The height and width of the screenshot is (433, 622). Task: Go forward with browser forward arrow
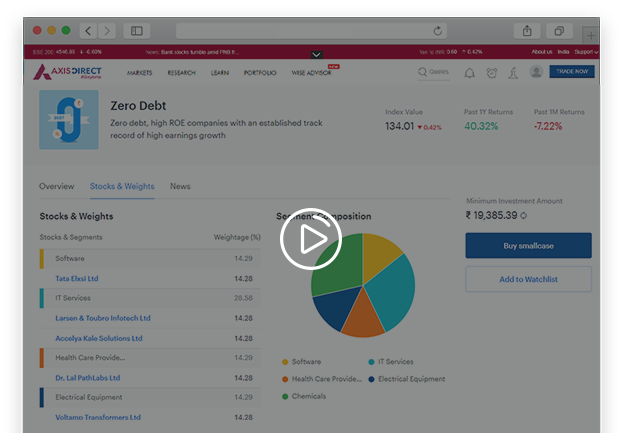tap(107, 31)
